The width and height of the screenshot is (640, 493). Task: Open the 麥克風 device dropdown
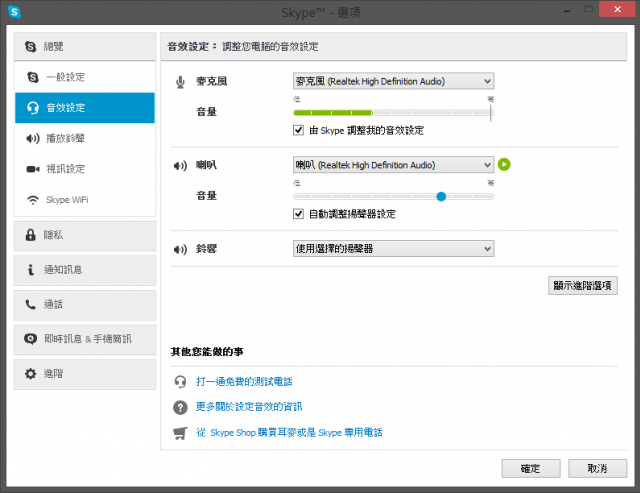point(393,81)
